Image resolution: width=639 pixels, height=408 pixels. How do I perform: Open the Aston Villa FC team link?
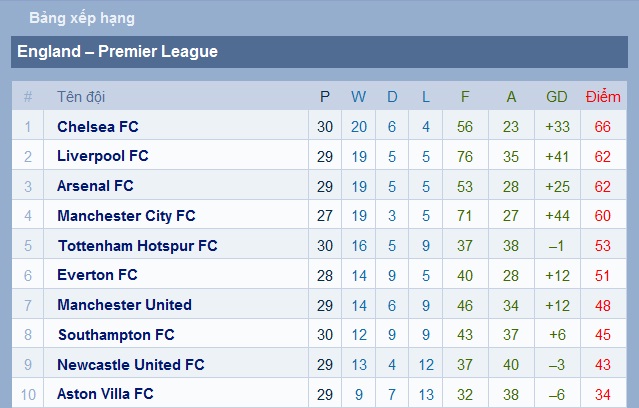(x=105, y=394)
